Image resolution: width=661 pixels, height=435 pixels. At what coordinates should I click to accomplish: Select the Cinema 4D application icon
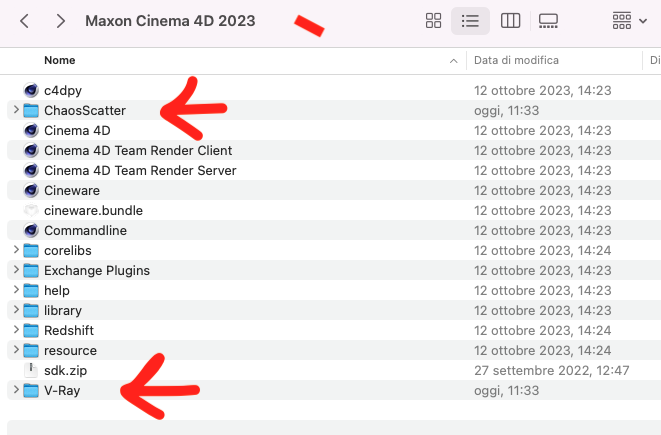[x=31, y=130]
